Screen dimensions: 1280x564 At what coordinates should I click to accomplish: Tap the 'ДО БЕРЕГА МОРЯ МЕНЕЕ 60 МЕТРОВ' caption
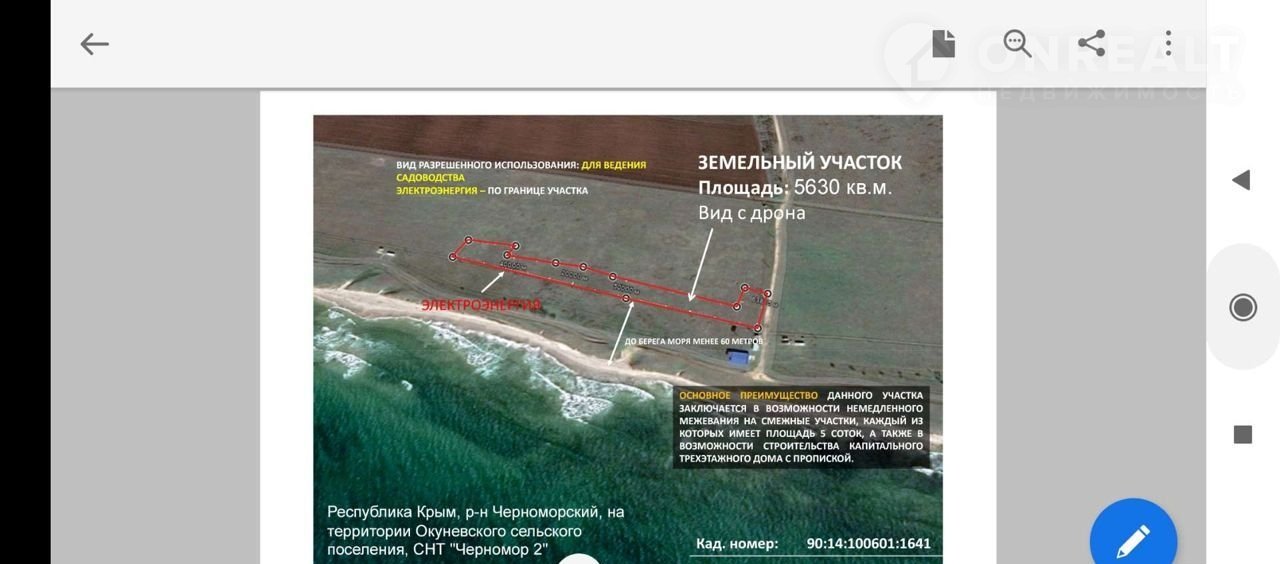click(693, 342)
